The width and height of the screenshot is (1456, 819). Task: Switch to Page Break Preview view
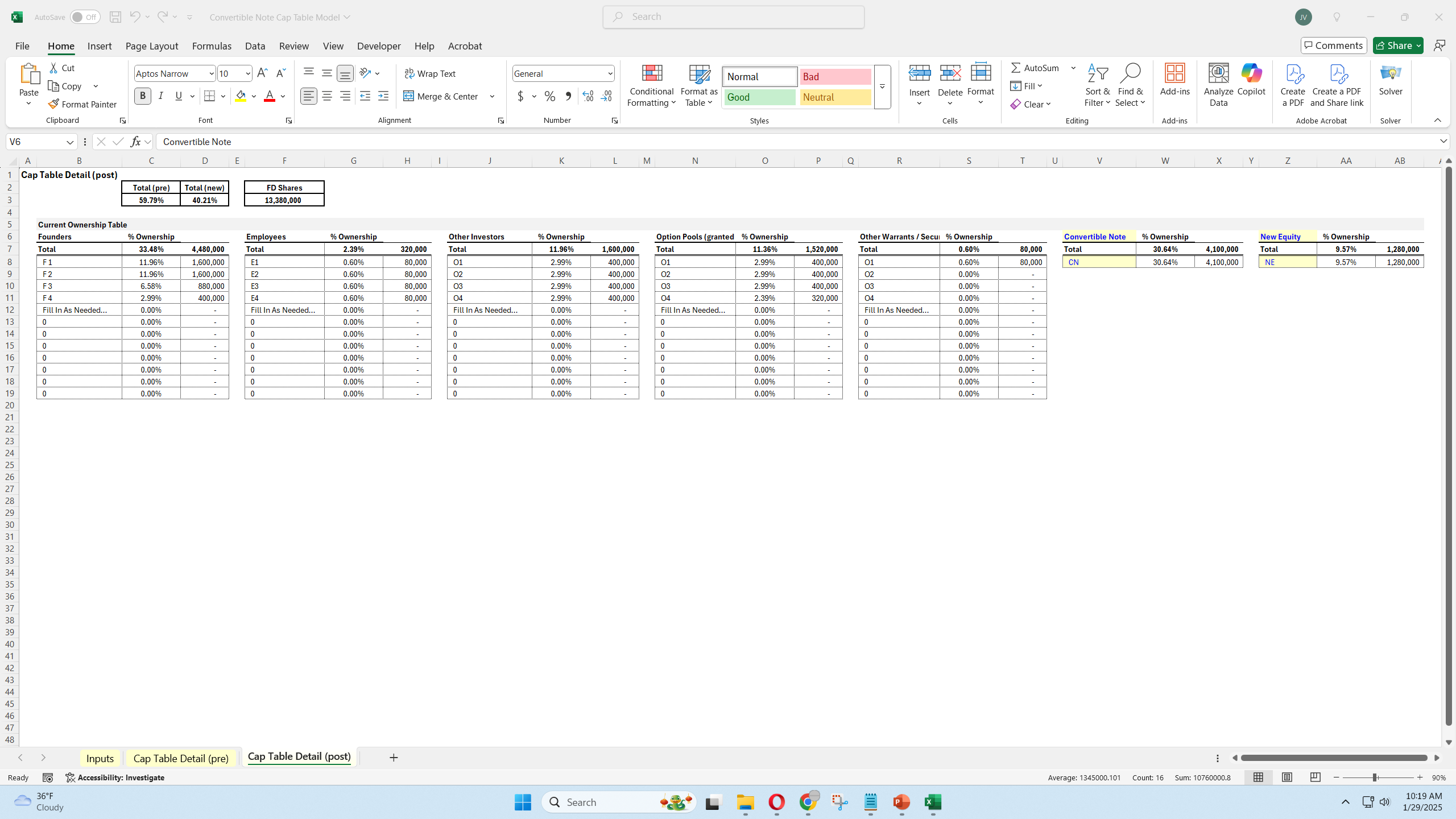[1315, 777]
